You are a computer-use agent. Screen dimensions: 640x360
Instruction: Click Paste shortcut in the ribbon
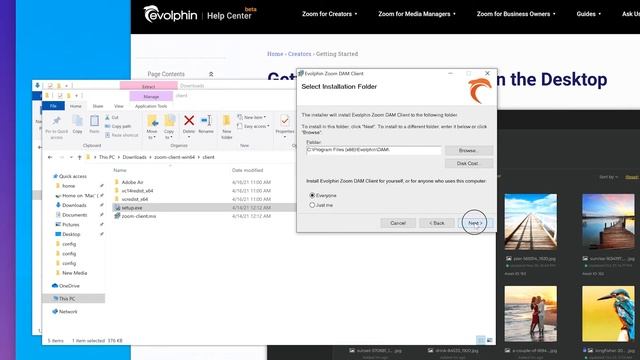coord(122,135)
